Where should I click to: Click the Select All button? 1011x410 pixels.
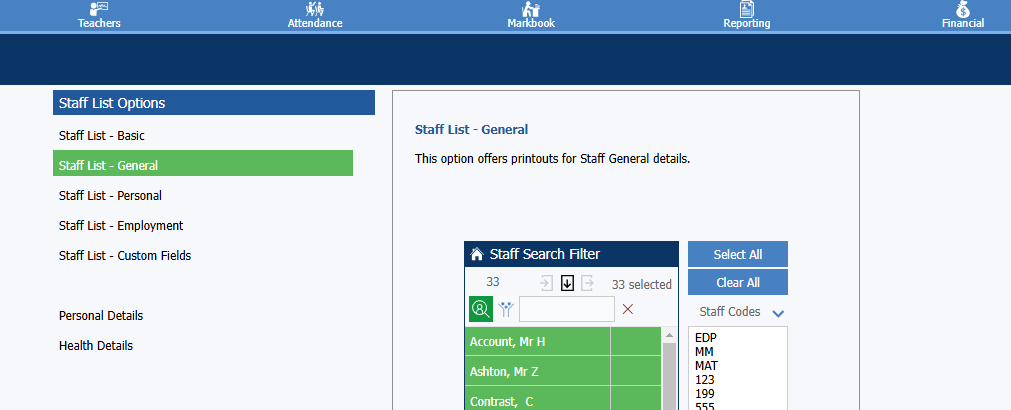pyautogui.click(x=738, y=254)
